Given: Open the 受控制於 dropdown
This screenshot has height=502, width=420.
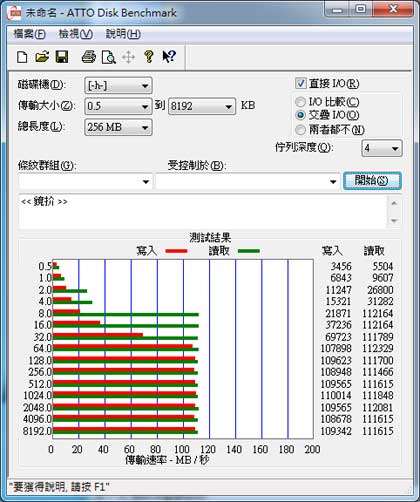Looking at the screenshot, I should (x=247, y=181).
